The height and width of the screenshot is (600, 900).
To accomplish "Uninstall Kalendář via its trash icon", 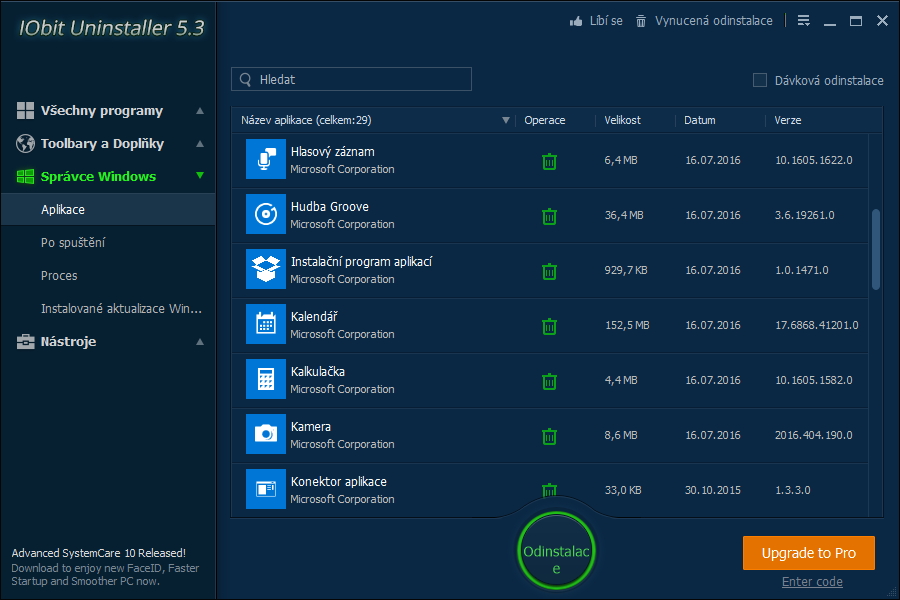I will (x=549, y=326).
